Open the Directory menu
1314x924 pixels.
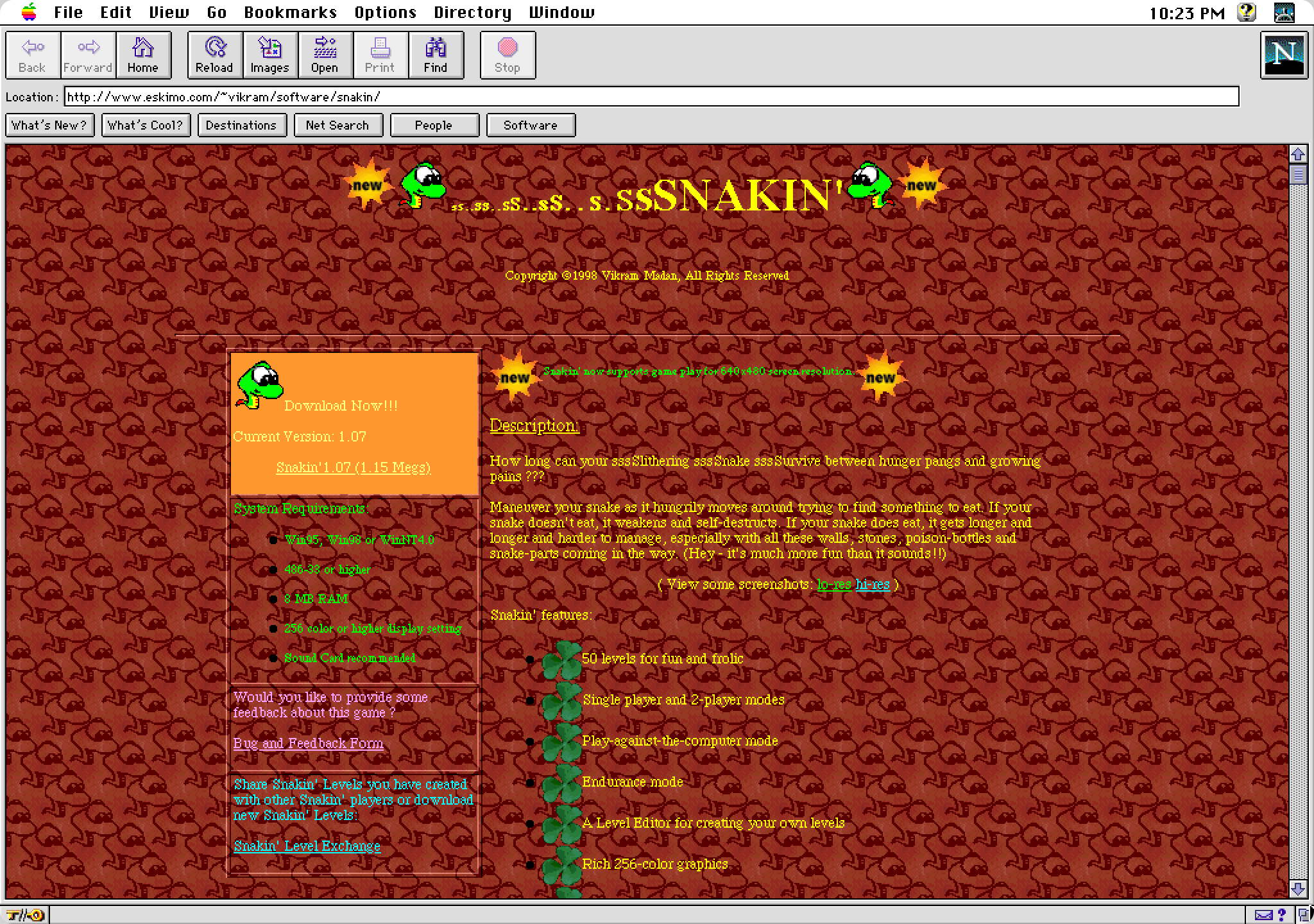point(472,12)
